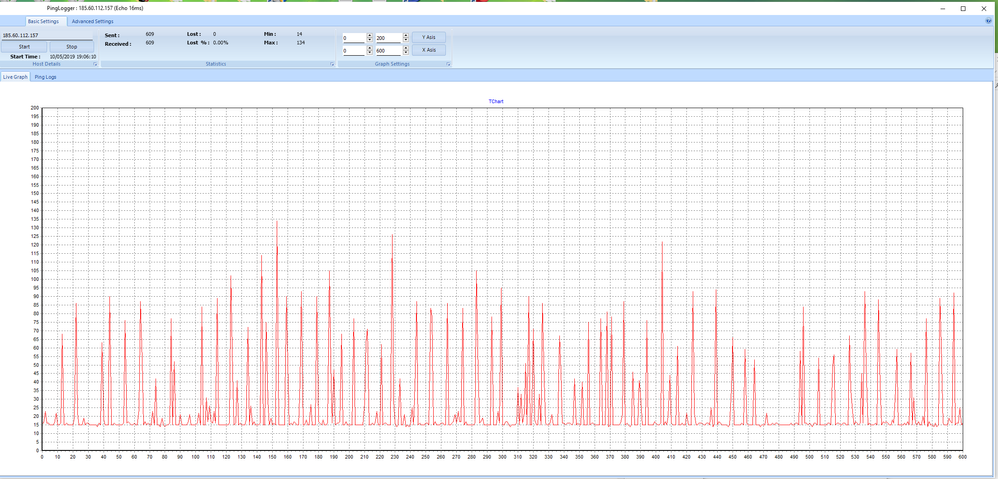
Task: Open Host Details group dialog launcher
Action: (x=95, y=64)
